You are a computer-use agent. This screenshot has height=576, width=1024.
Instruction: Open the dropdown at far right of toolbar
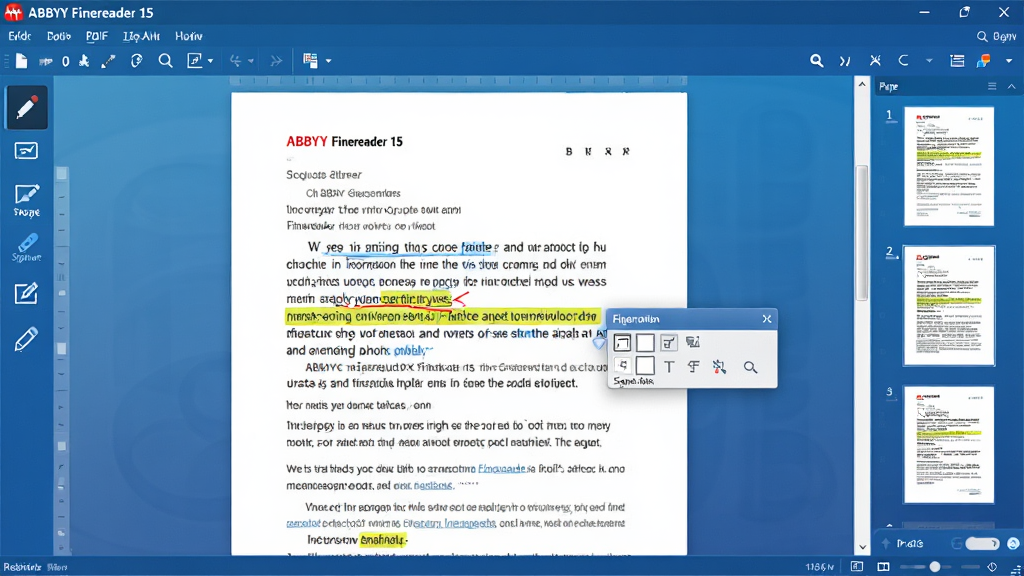1009,61
